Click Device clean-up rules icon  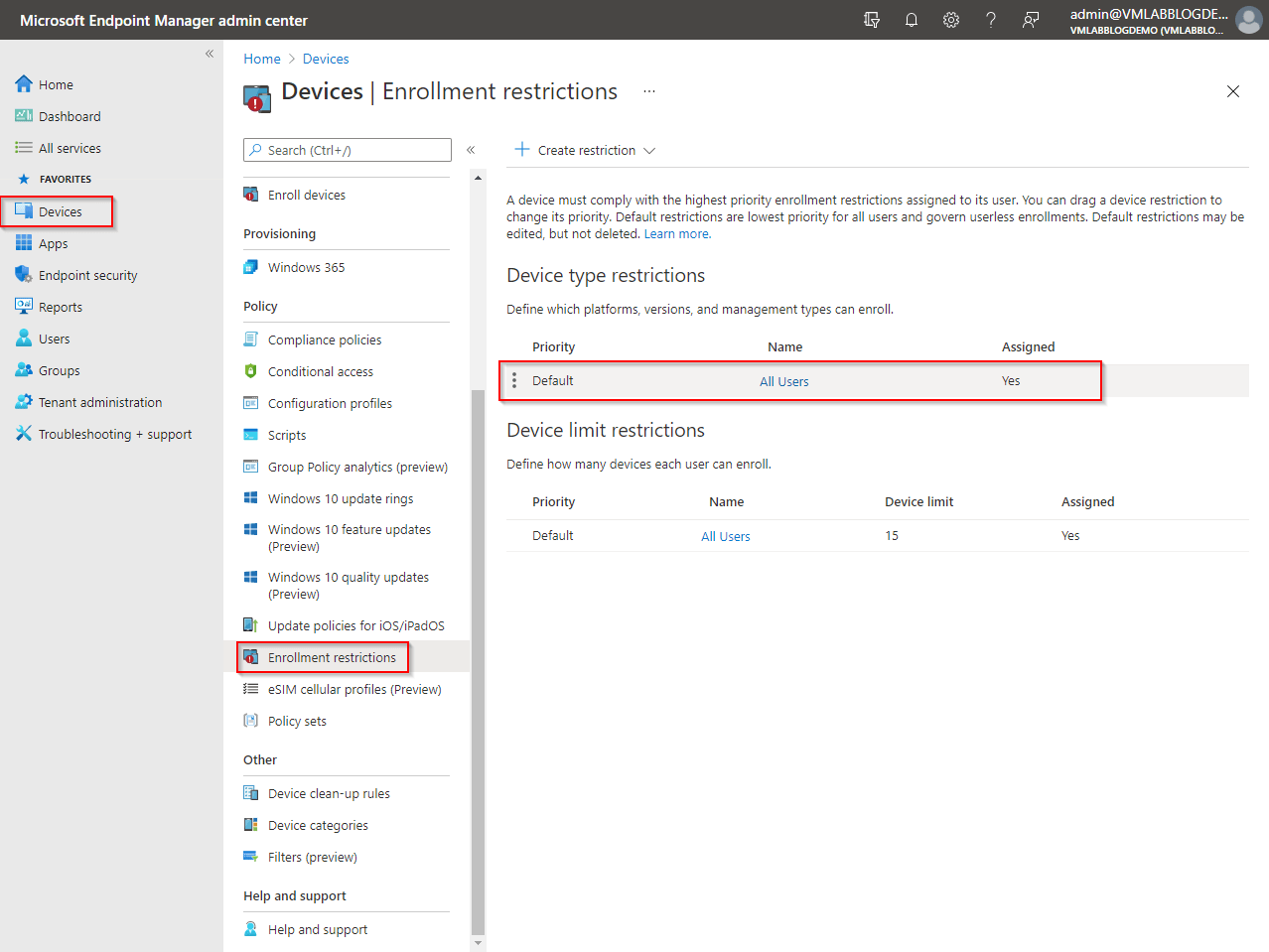pos(251,793)
